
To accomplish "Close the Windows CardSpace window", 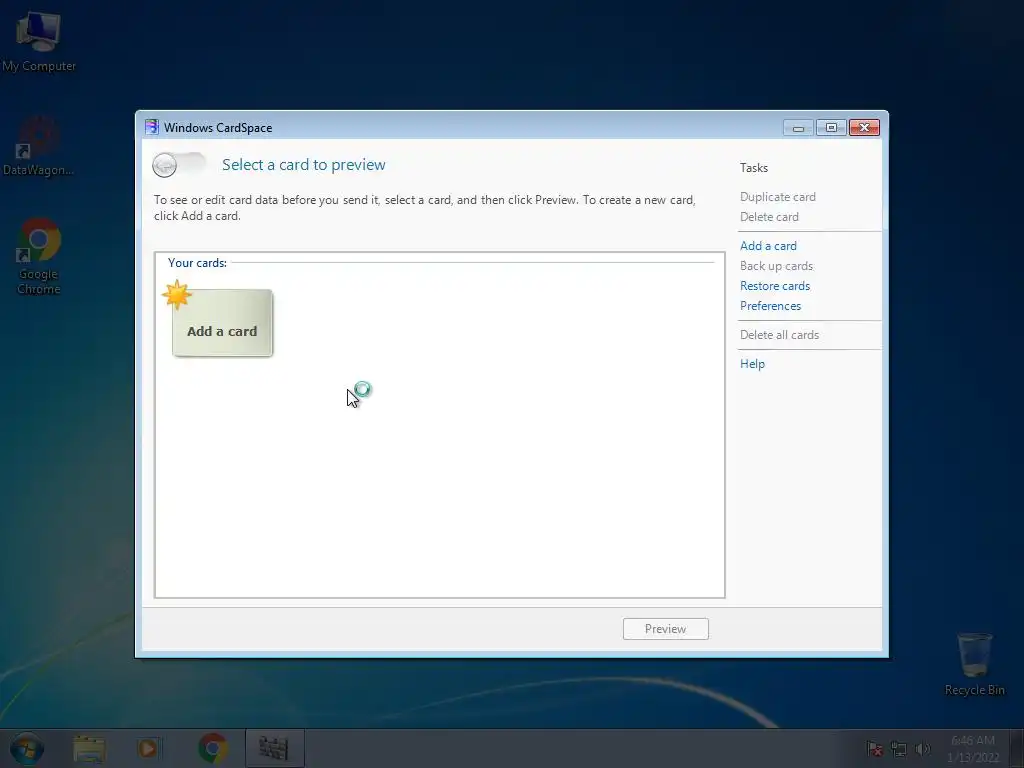I will click(x=864, y=128).
